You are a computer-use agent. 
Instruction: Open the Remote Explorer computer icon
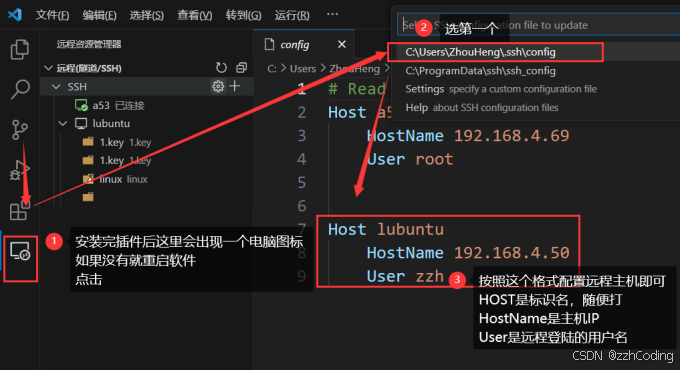pos(20,251)
